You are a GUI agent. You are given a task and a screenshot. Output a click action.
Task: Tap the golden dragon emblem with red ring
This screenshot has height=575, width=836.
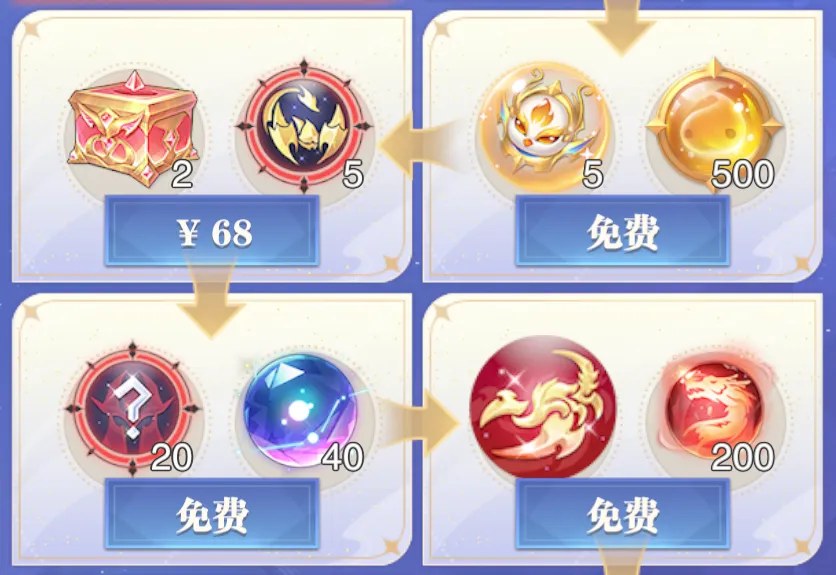pyautogui.click(x=304, y=125)
